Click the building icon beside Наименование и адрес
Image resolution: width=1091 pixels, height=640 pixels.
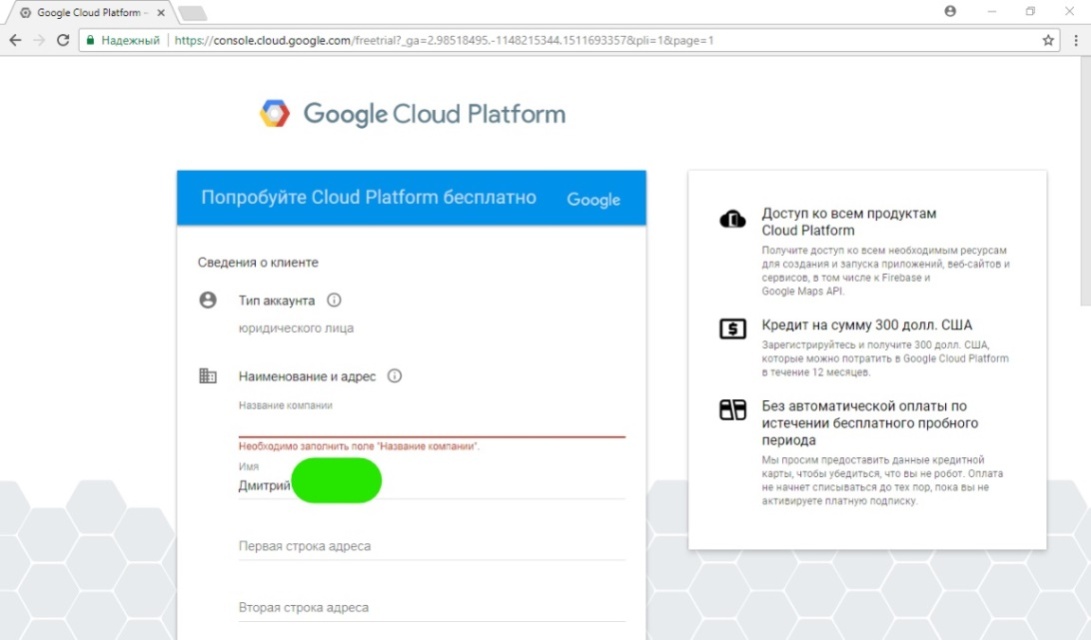207,376
